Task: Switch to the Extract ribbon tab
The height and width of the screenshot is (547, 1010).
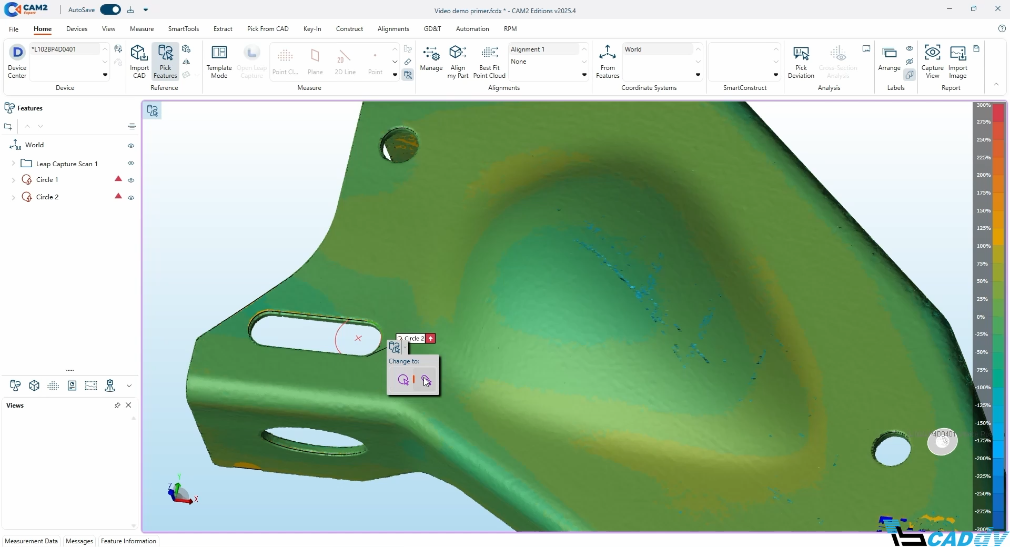Action: tap(223, 29)
